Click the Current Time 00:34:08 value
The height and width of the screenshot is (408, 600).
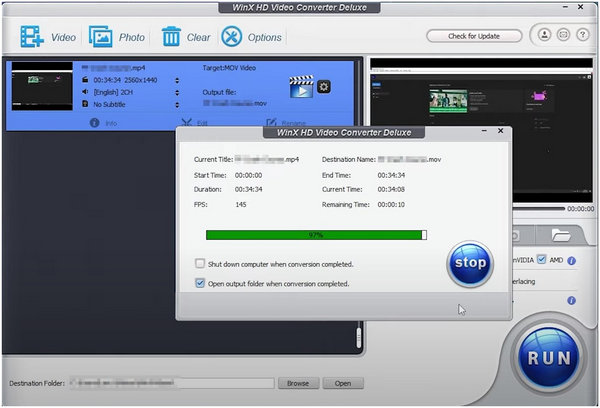(391, 189)
